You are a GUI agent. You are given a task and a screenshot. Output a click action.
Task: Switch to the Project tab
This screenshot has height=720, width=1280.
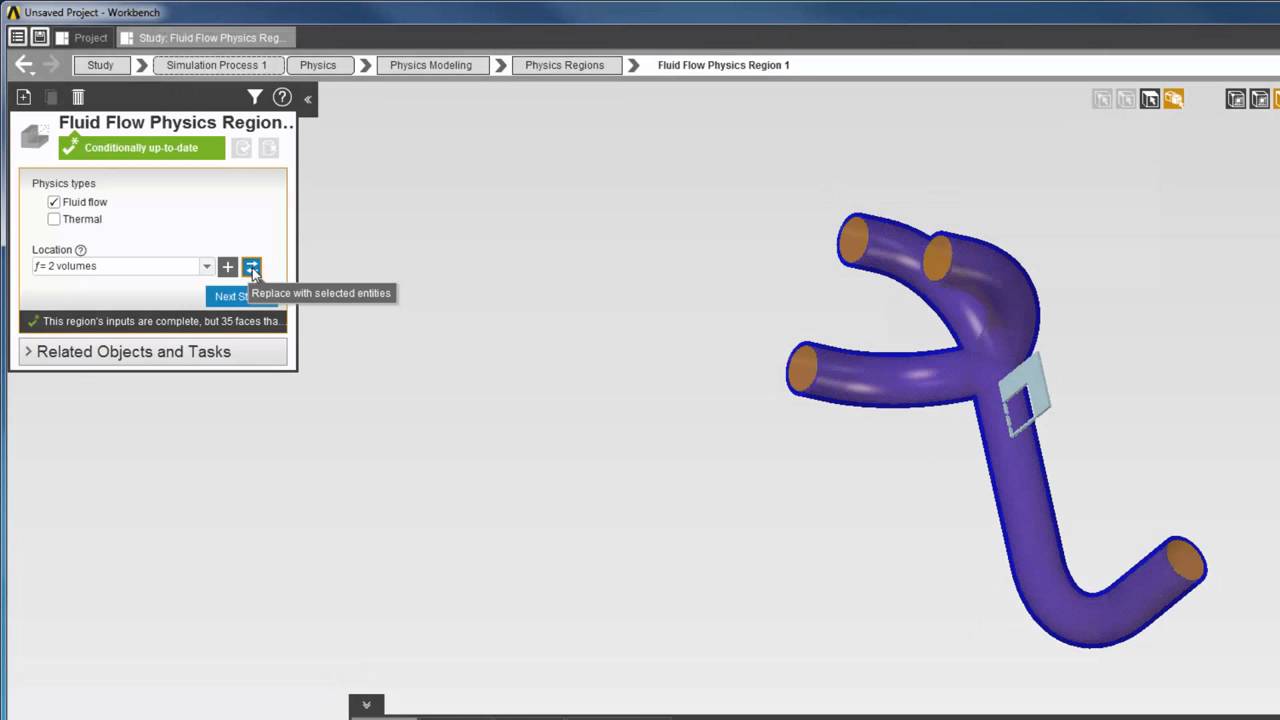tap(81, 38)
